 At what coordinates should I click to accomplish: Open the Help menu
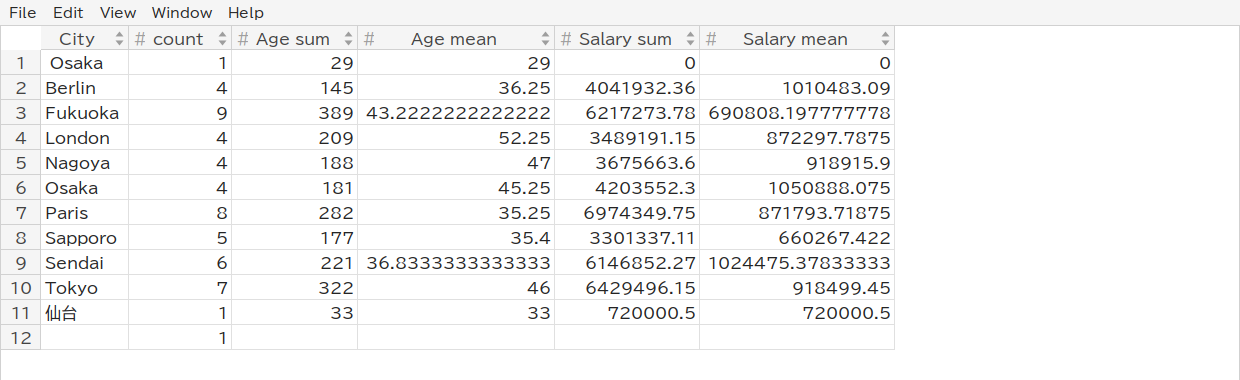click(246, 13)
